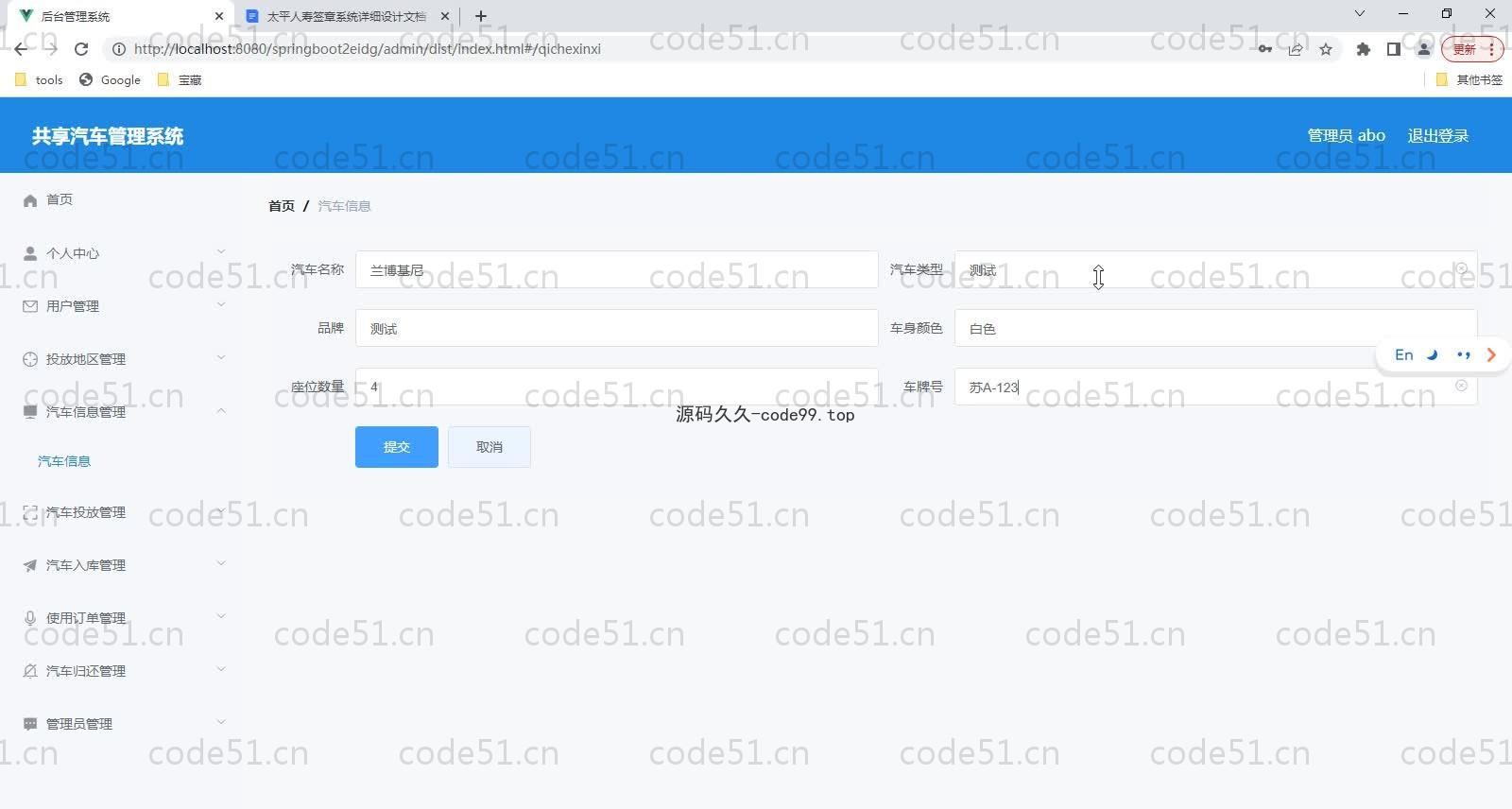Click the microphone icon next to 使用订单管理
The width and height of the screenshot is (1512, 809).
[x=30, y=618]
